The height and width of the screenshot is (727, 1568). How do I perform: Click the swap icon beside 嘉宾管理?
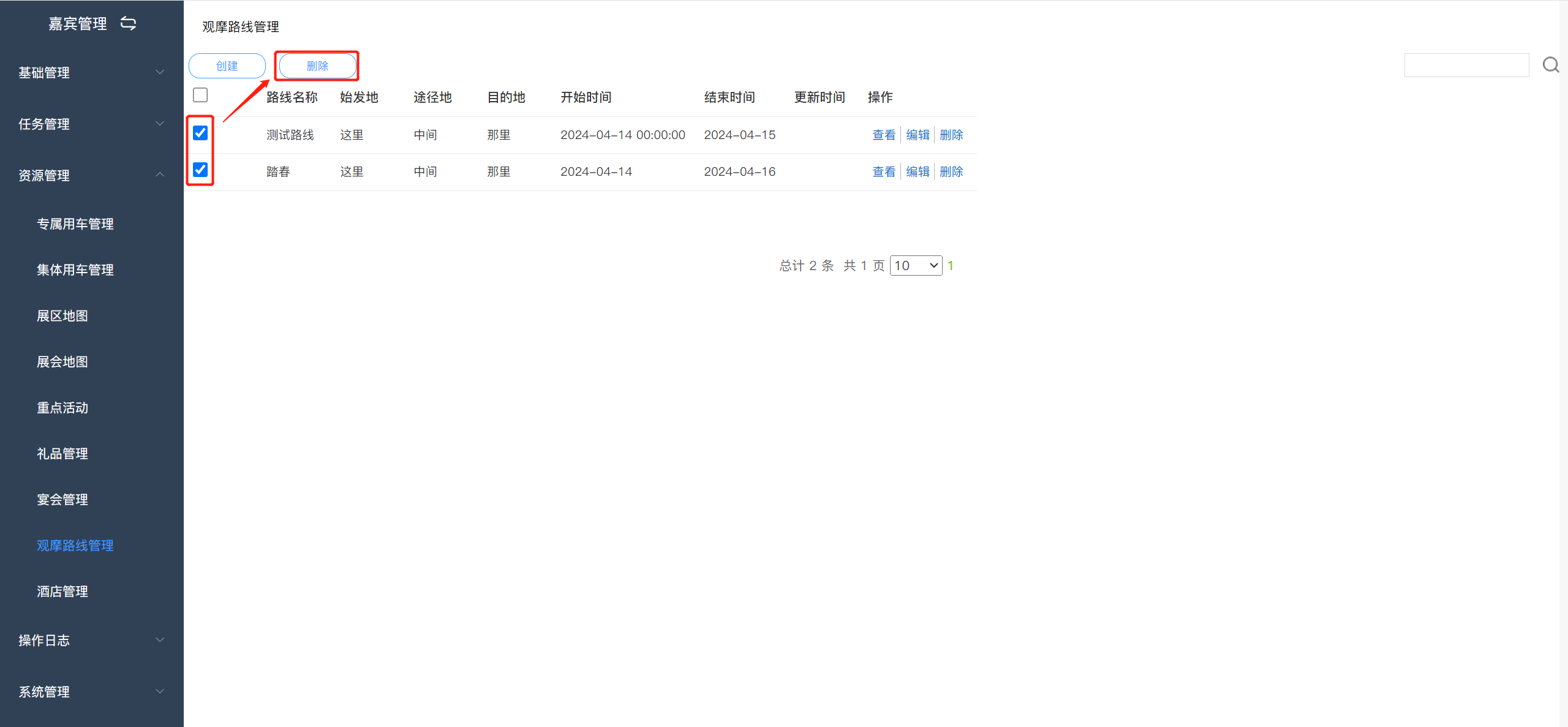pos(128,23)
